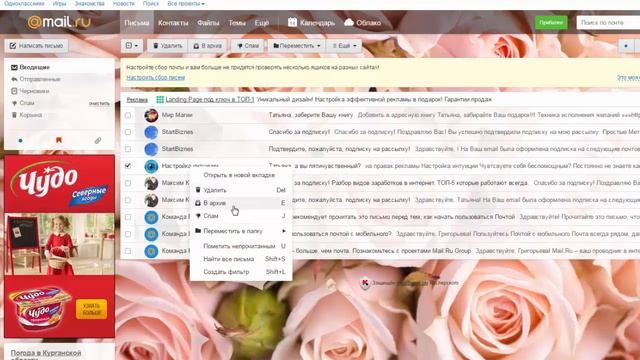Screen dimensions: 640x360
Task: Click the очистить link next to Спам
Action: pyautogui.click(x=99, y=104)
